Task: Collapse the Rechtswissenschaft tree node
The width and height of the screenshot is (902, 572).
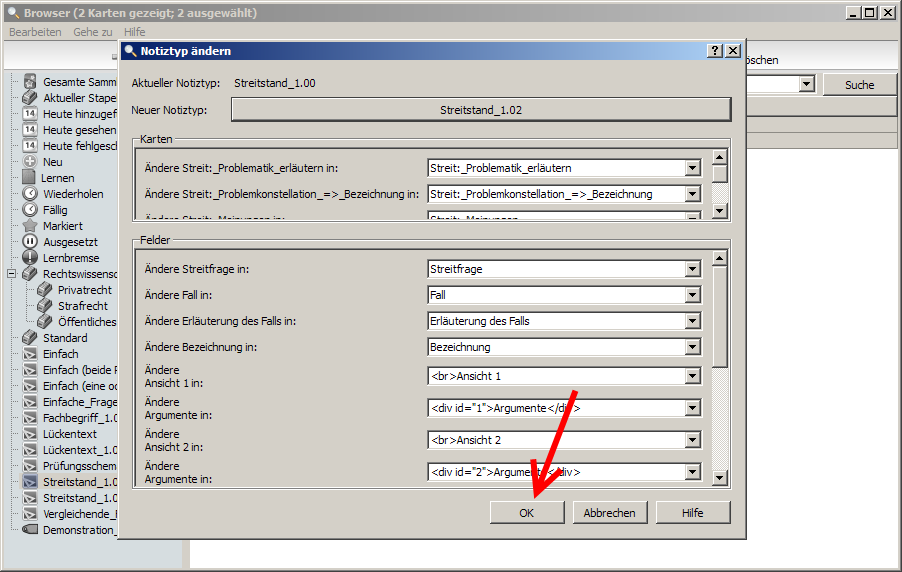Action: tap(12, 274)
